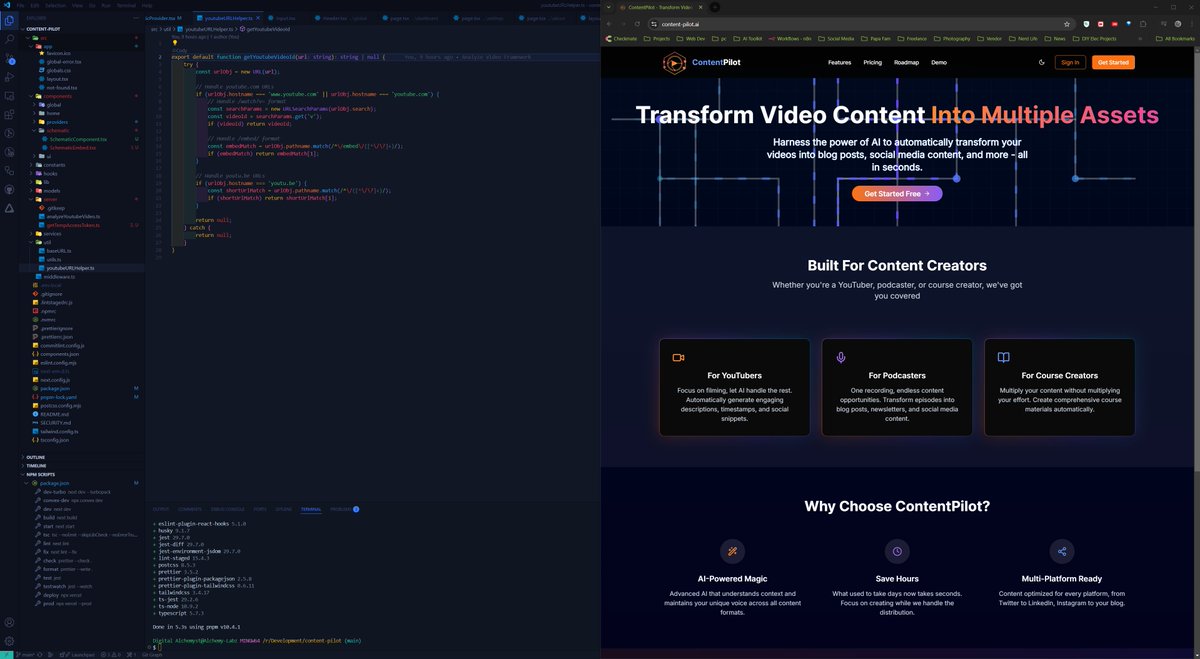Open the Explorer view in VS Code activity bar
1200x659 pixels.
point(9,19)
